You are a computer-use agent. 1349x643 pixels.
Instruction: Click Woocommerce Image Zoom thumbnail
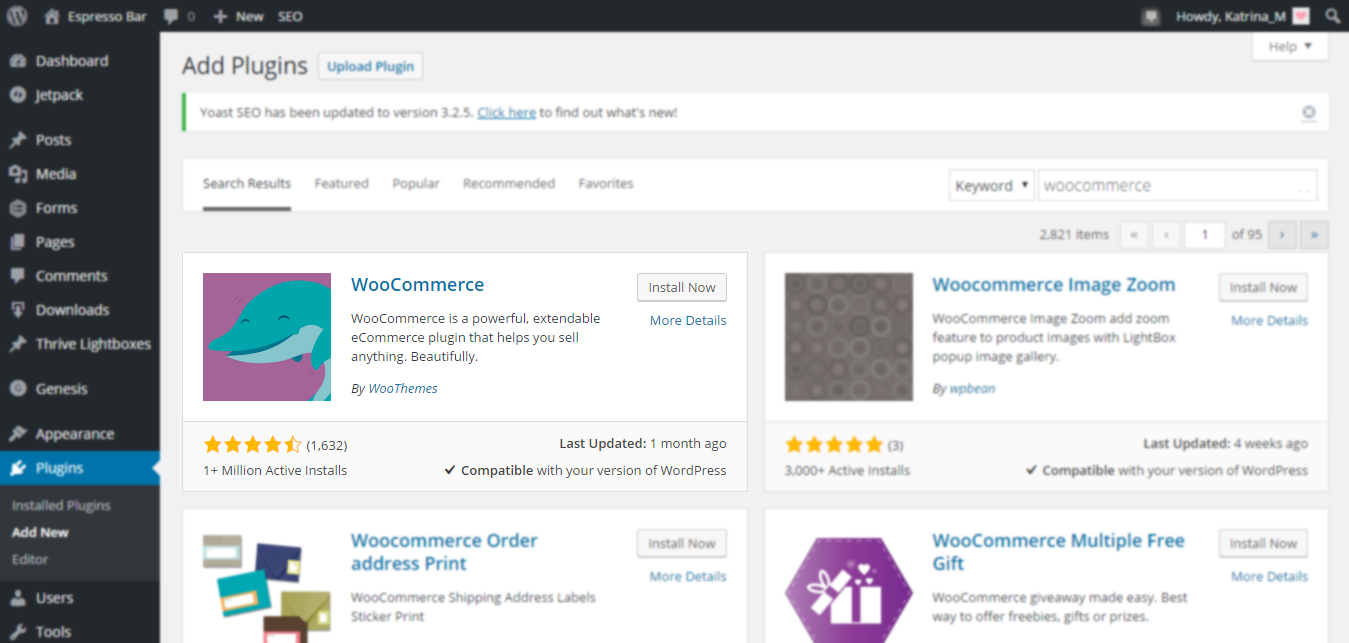point(849,337)
